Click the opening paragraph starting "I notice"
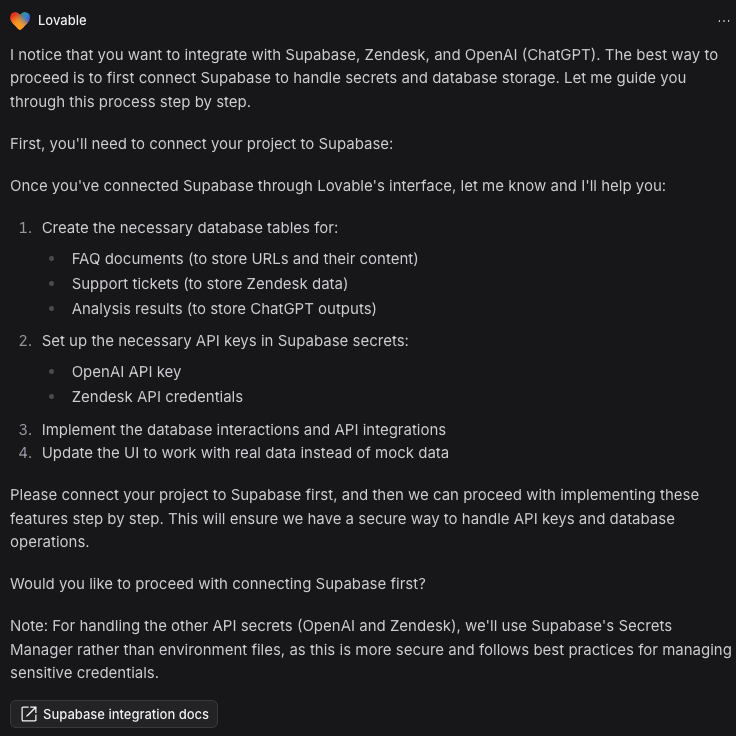Screen dimensions: 736x736 coord(364,78)
